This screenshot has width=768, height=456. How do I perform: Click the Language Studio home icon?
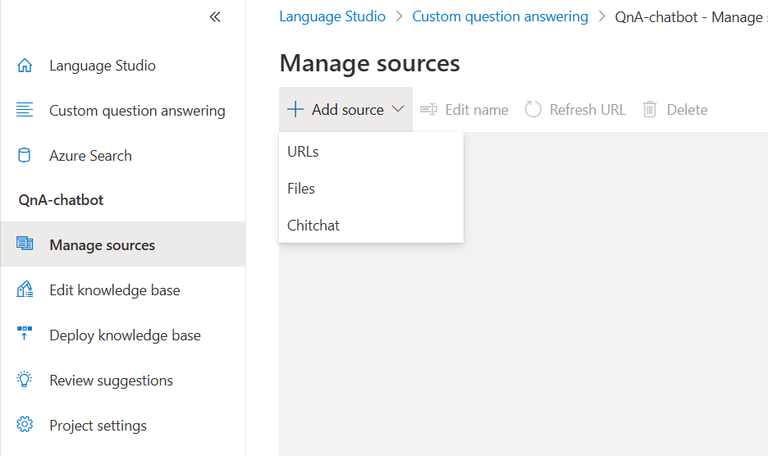click(25, 66)
